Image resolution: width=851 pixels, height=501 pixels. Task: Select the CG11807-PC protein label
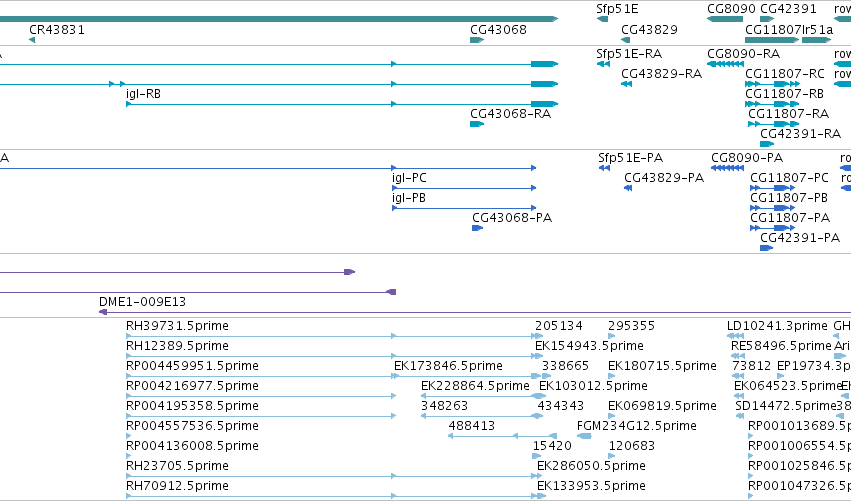click(790, 178)
